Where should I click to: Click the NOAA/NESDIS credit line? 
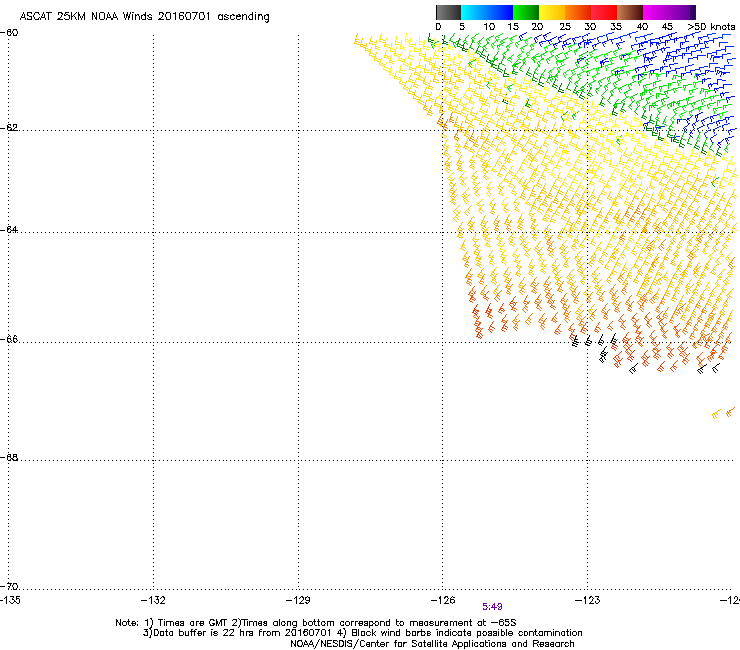[432, 644]
